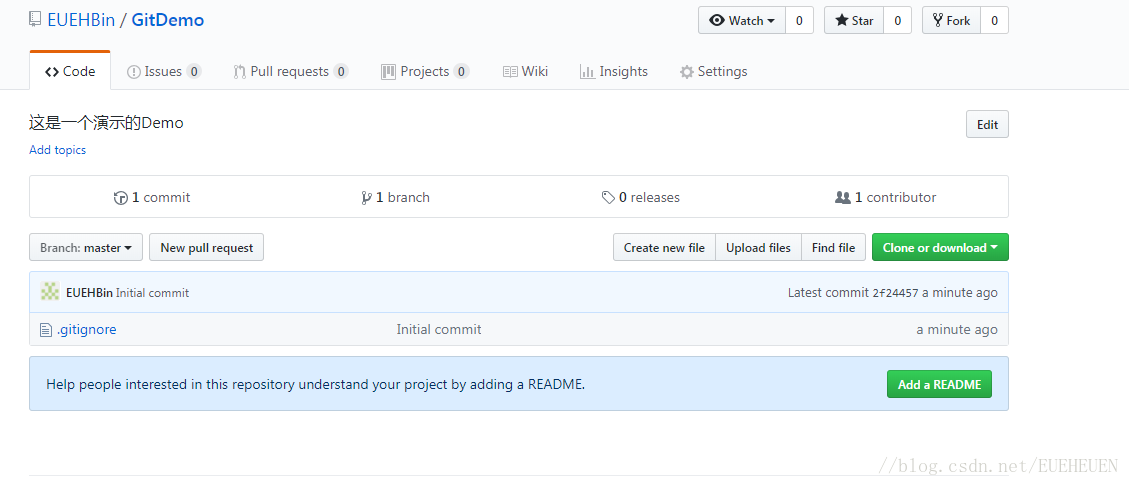The image size is (1129, 486).
Task: Open the Pull requests tab
Action: (291, 71)
